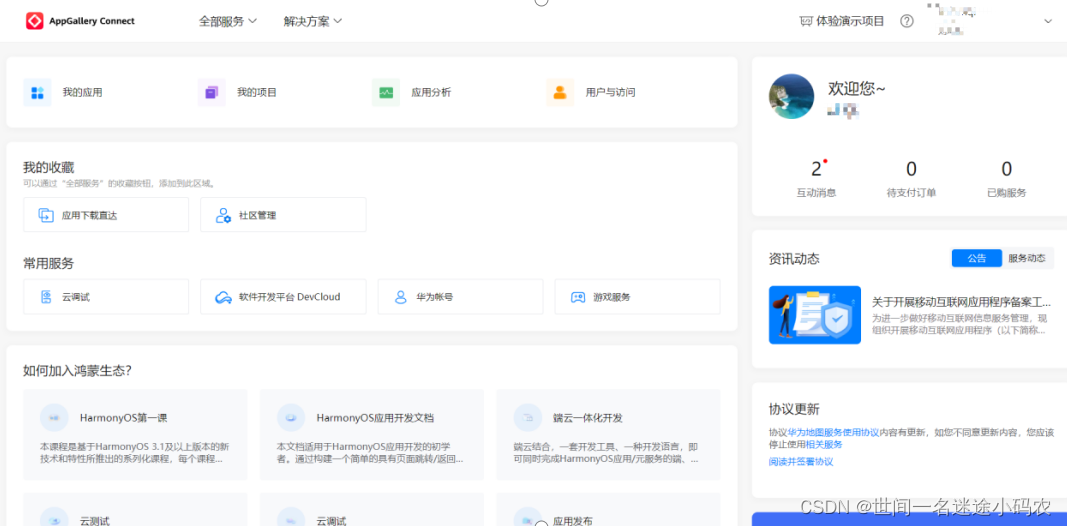Open the 相关服务 link

pos(824,445)
